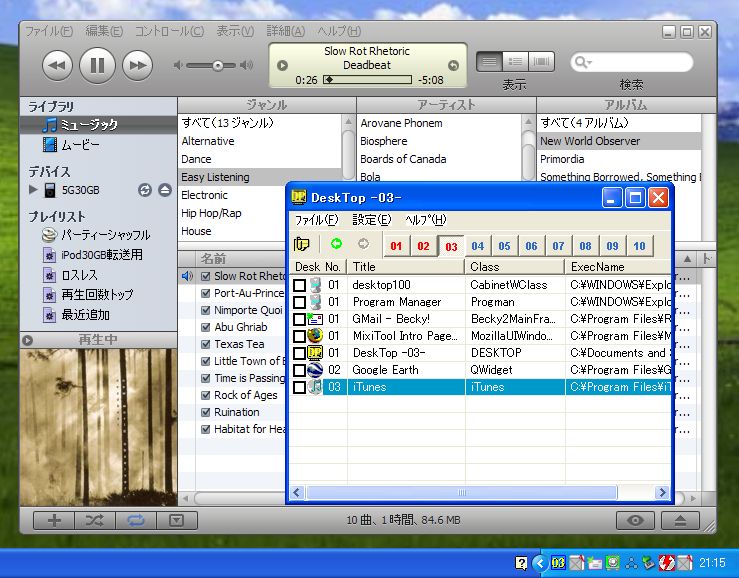Screen dimensions: 739x578
Task: Check the GMail - Becky! row checkbox
Action: [299, 319]
